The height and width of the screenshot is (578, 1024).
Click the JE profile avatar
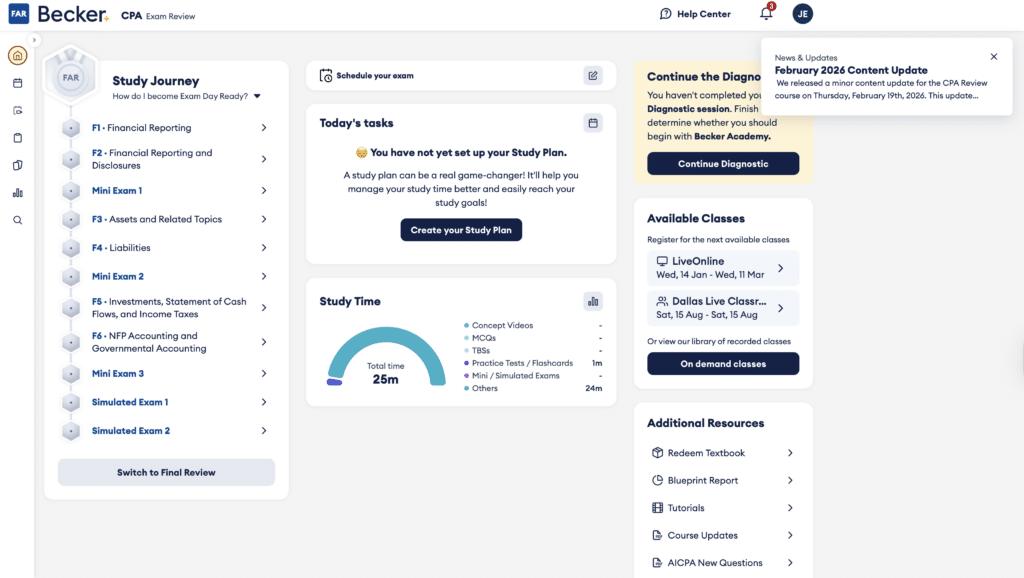[802, 13]
